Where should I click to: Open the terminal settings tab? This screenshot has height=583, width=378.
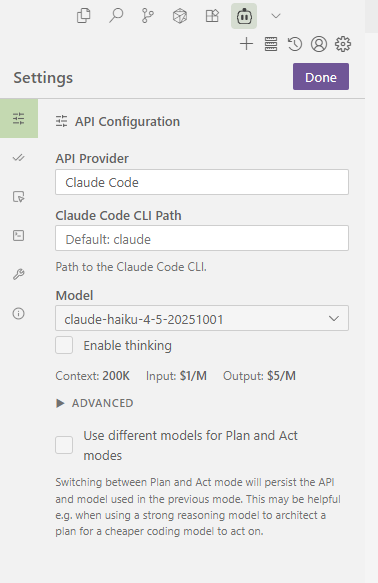click(19, 235)
